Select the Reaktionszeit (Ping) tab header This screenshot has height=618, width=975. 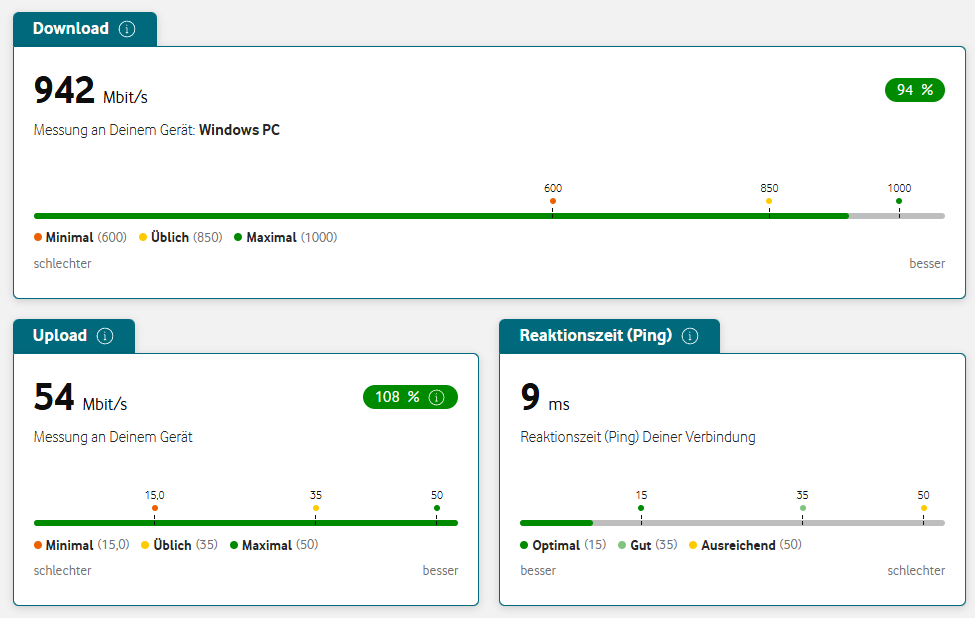(595, 336)
